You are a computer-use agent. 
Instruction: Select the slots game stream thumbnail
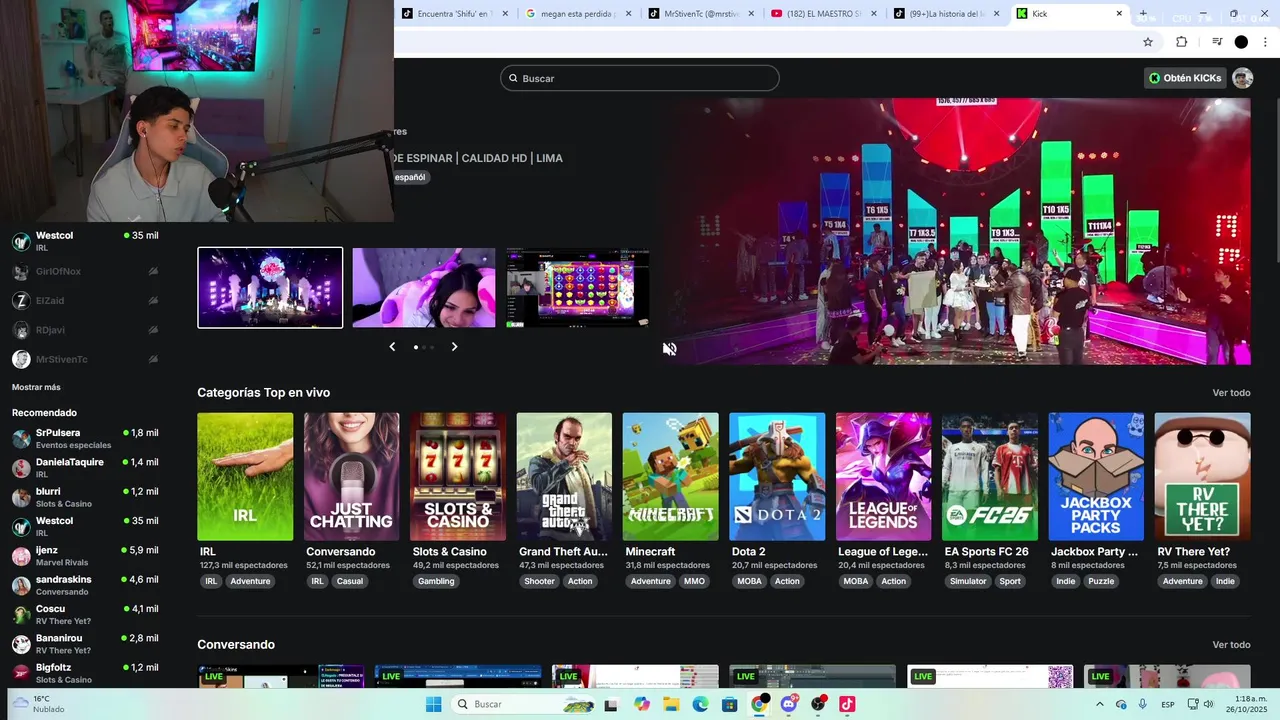click(x=578, y=288)
